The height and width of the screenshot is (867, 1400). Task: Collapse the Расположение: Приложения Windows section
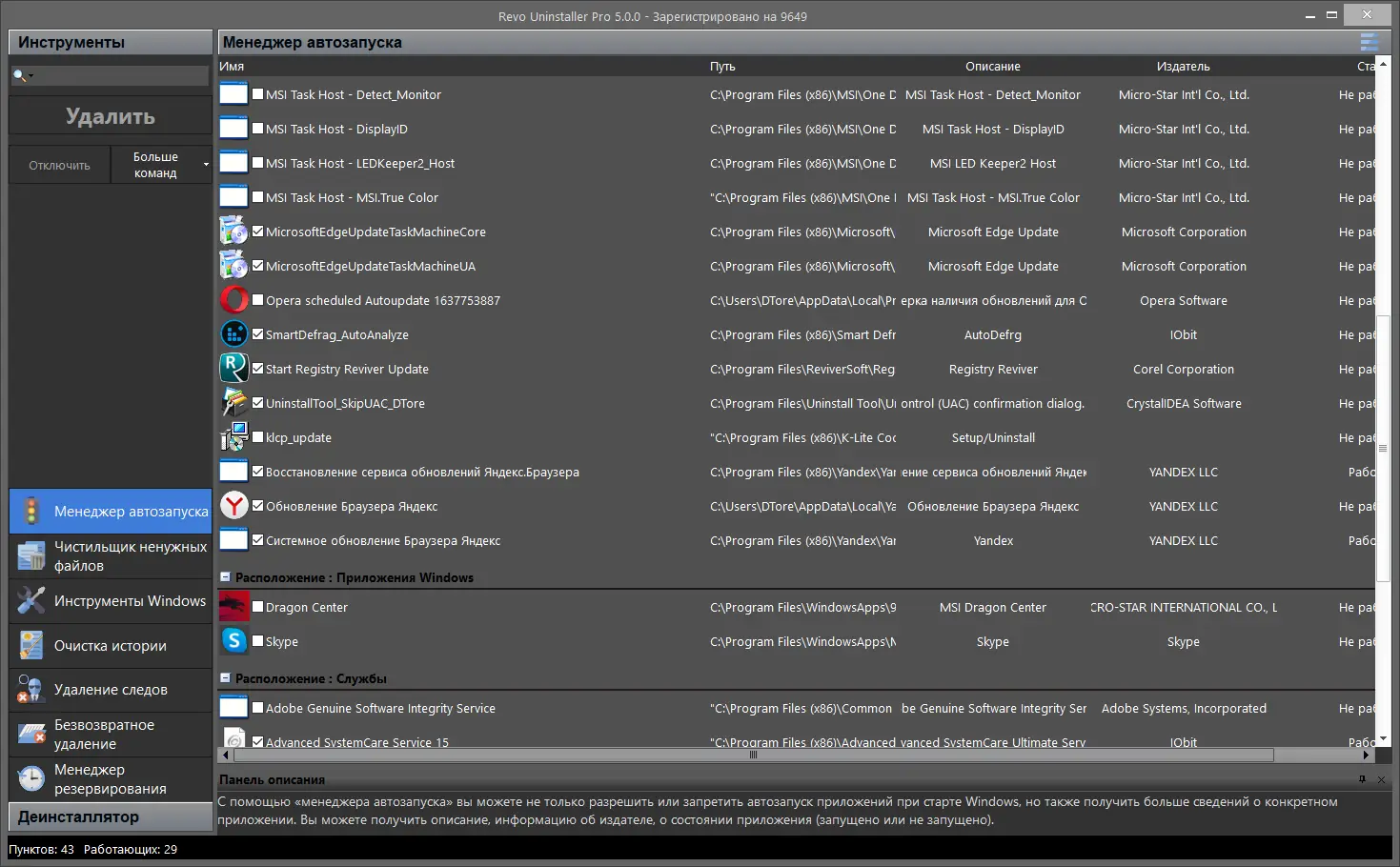point(225,576)
